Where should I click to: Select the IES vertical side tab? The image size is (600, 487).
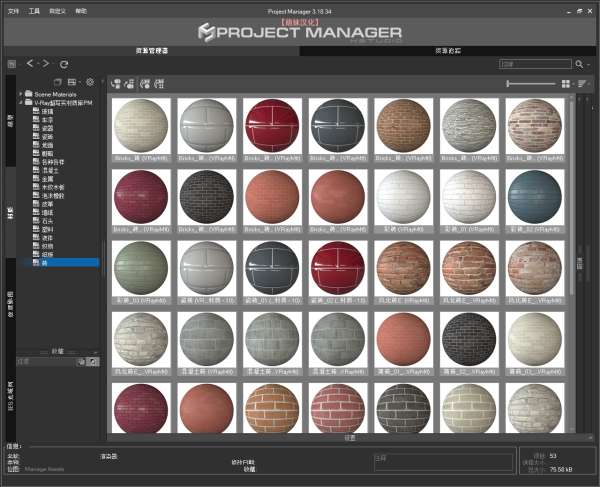pos(11,397)
